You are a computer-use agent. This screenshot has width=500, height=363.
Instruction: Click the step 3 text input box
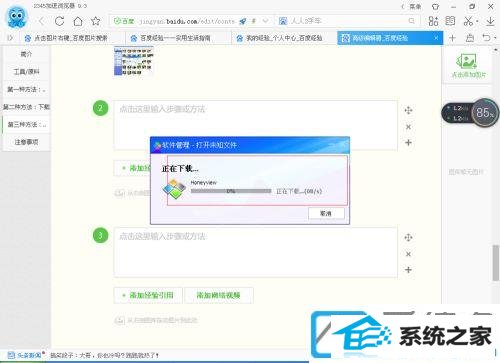[255, 252]
